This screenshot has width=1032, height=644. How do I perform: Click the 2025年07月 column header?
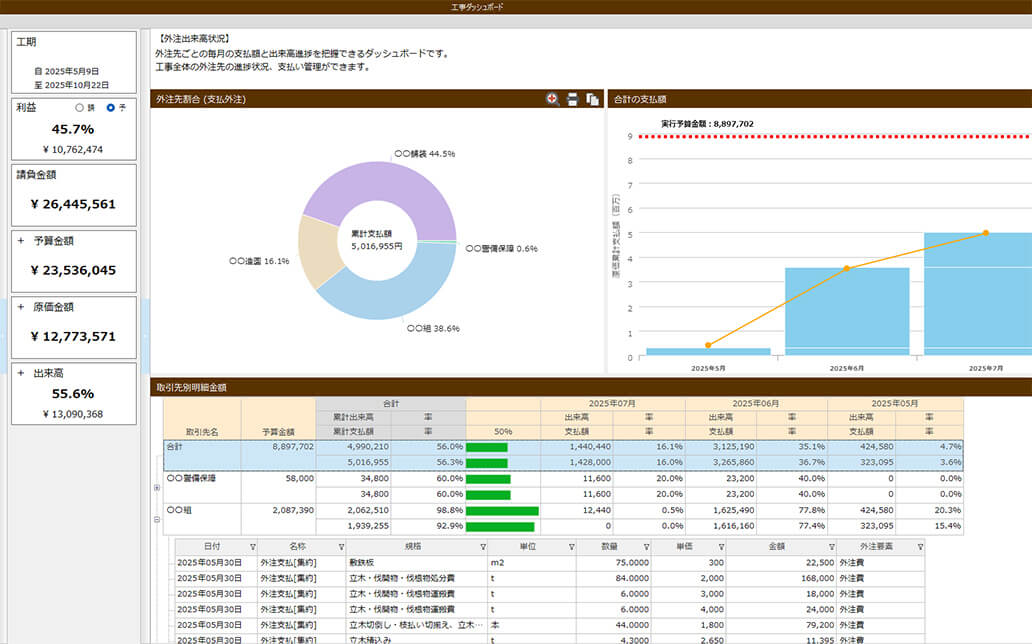point(612,403)
